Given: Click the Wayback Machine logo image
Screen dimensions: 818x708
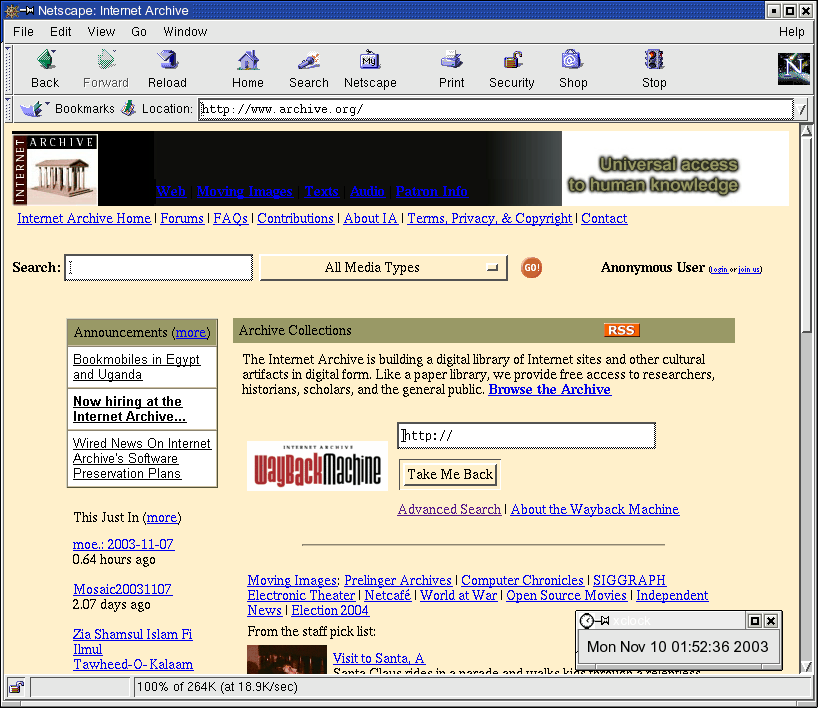Looking at the screenshot, I should point(317,466).
